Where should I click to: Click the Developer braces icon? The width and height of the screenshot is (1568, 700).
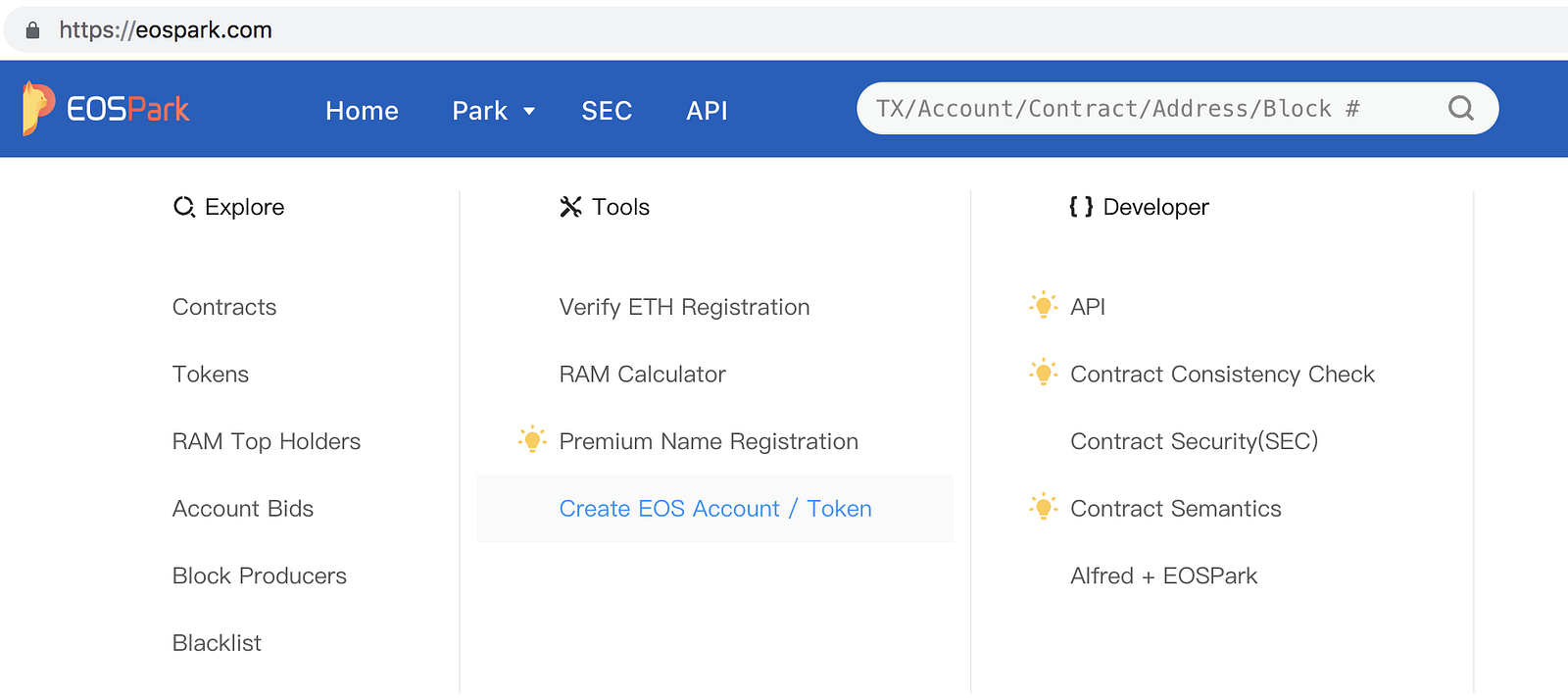[x=1081, y=207]
